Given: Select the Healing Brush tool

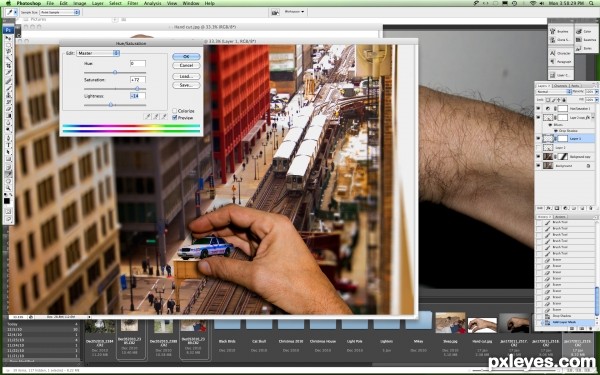Looking at the screenshot, I should 8,81.
